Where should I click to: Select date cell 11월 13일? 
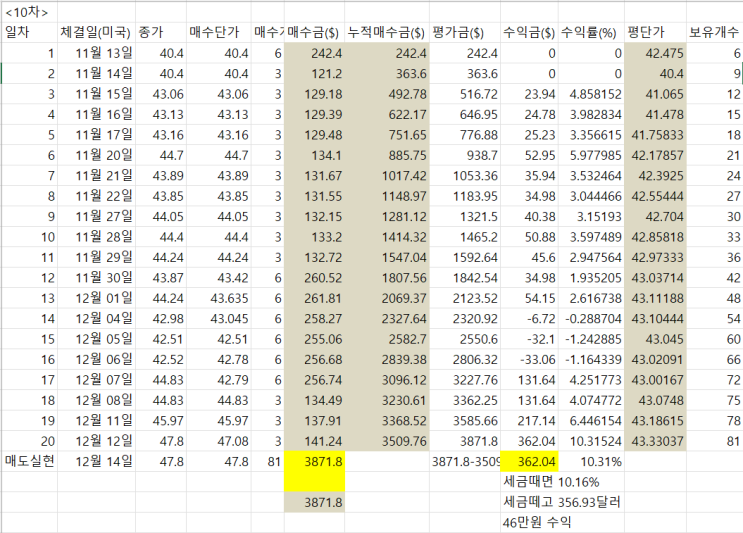96,54
